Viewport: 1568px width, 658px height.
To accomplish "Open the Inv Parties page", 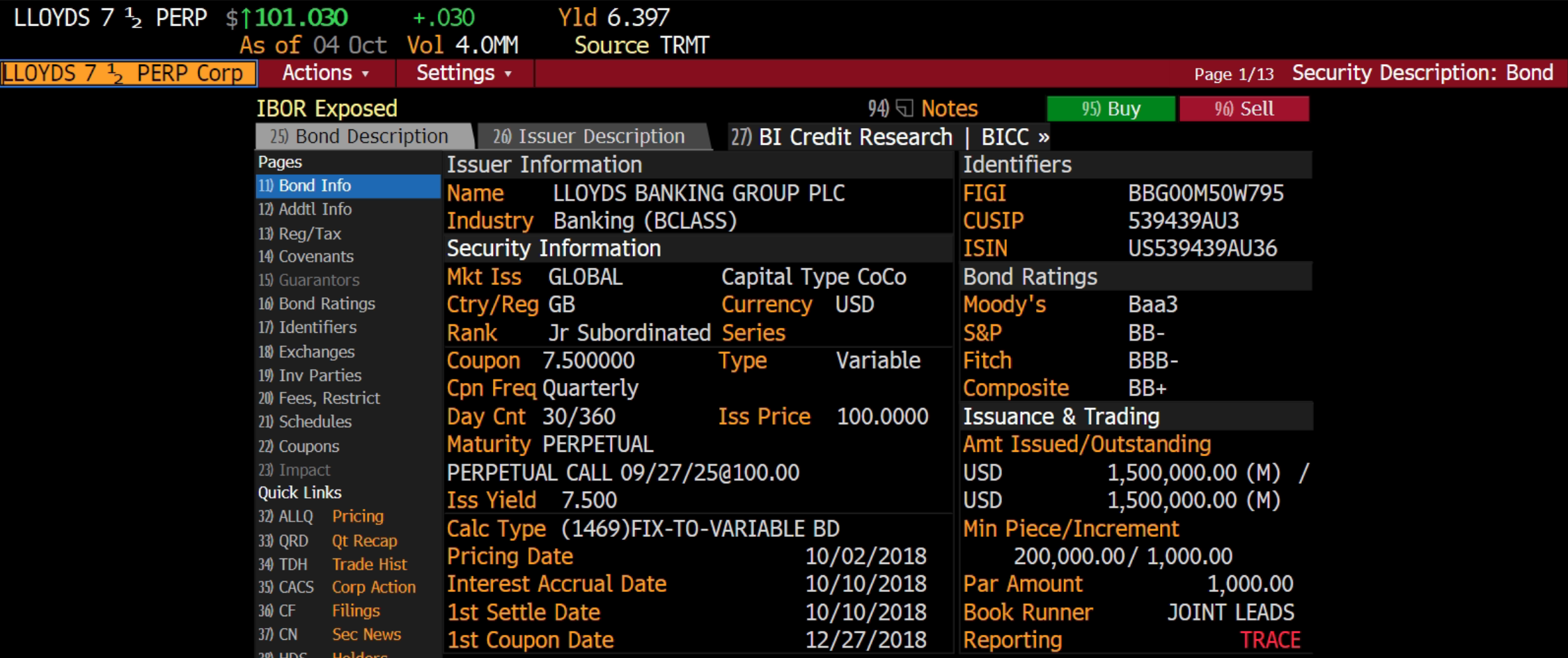I will (348, 375).
